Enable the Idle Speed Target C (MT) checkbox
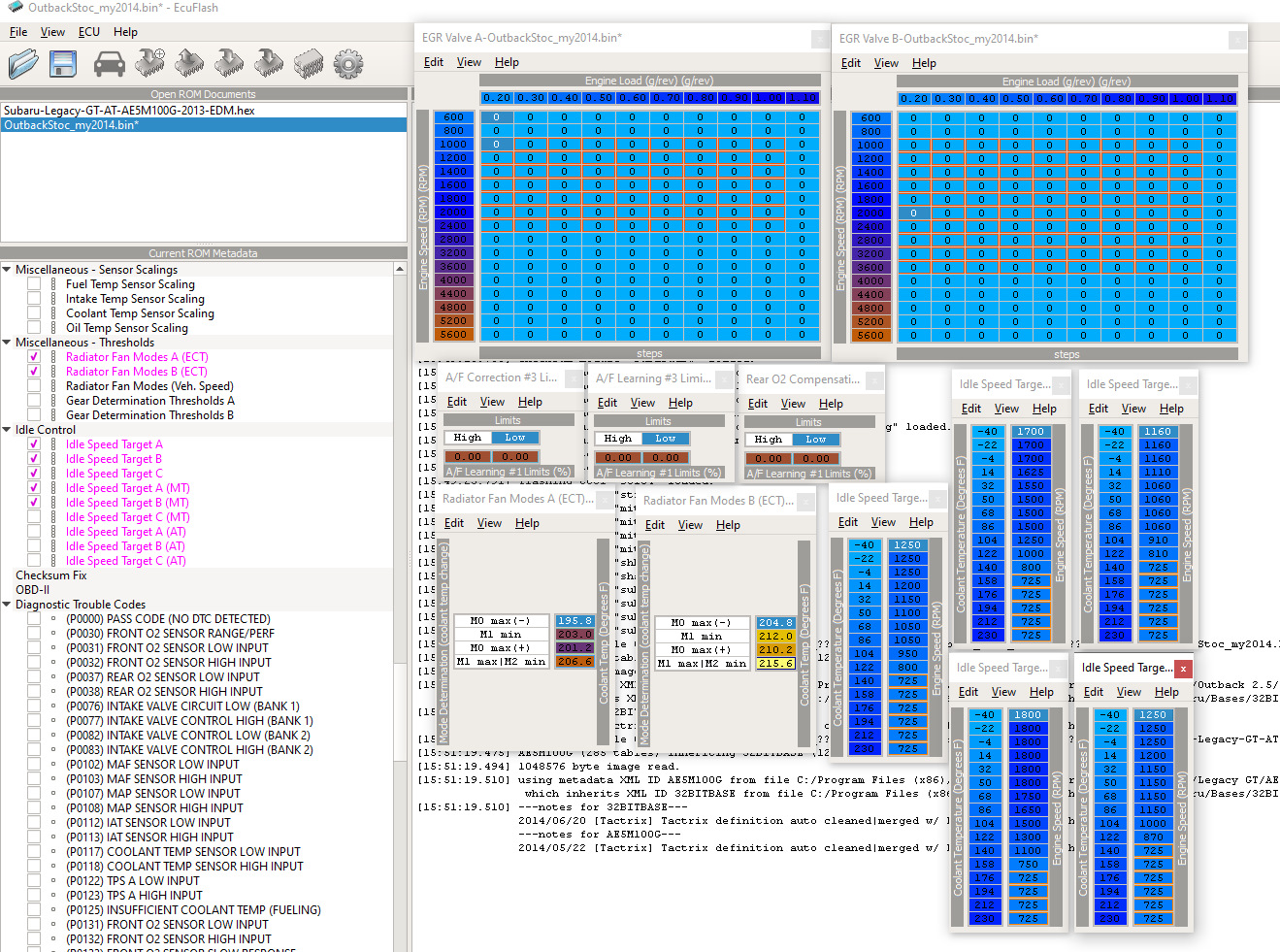 point(34,517)
